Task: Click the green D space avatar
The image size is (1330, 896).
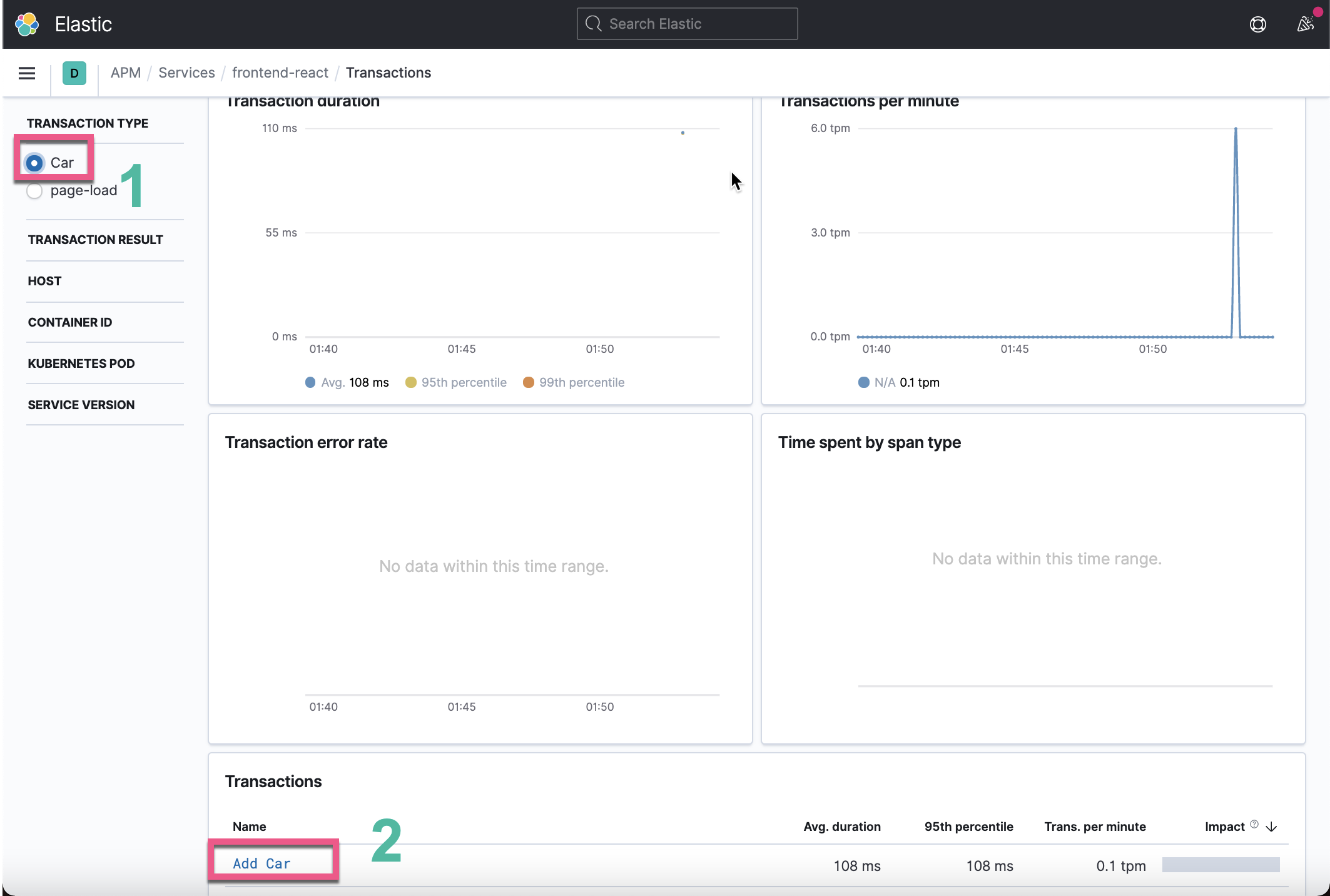Action: [74, 73]
